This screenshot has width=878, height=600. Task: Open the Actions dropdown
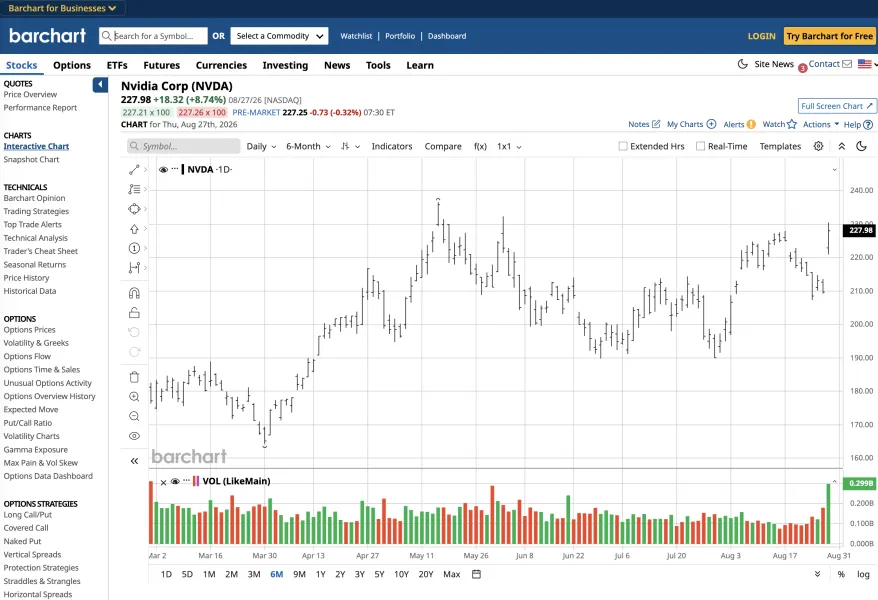click(x=821, y=124)
